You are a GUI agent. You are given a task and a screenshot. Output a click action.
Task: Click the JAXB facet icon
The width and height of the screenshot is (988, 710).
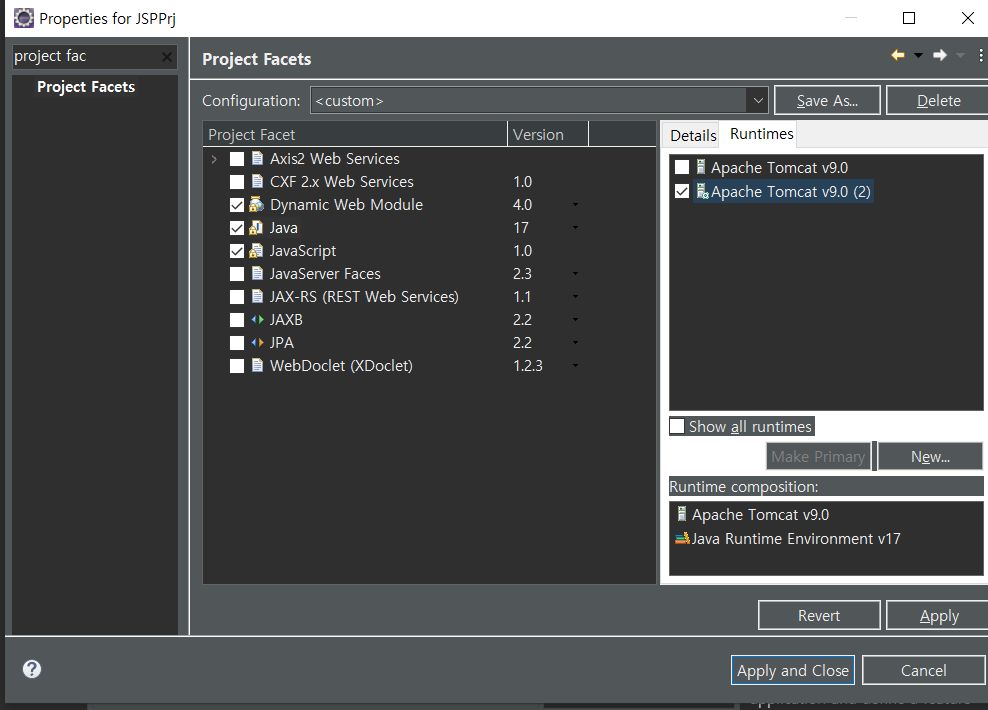[257, 319]
